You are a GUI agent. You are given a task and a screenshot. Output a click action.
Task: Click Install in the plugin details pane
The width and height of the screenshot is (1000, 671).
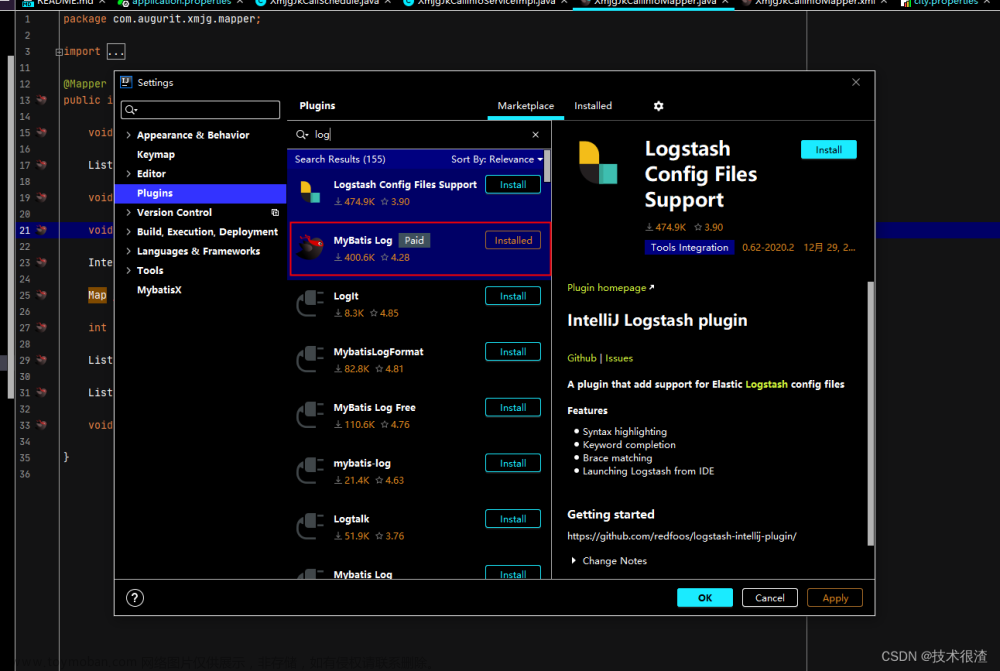[x=828, y=150]
